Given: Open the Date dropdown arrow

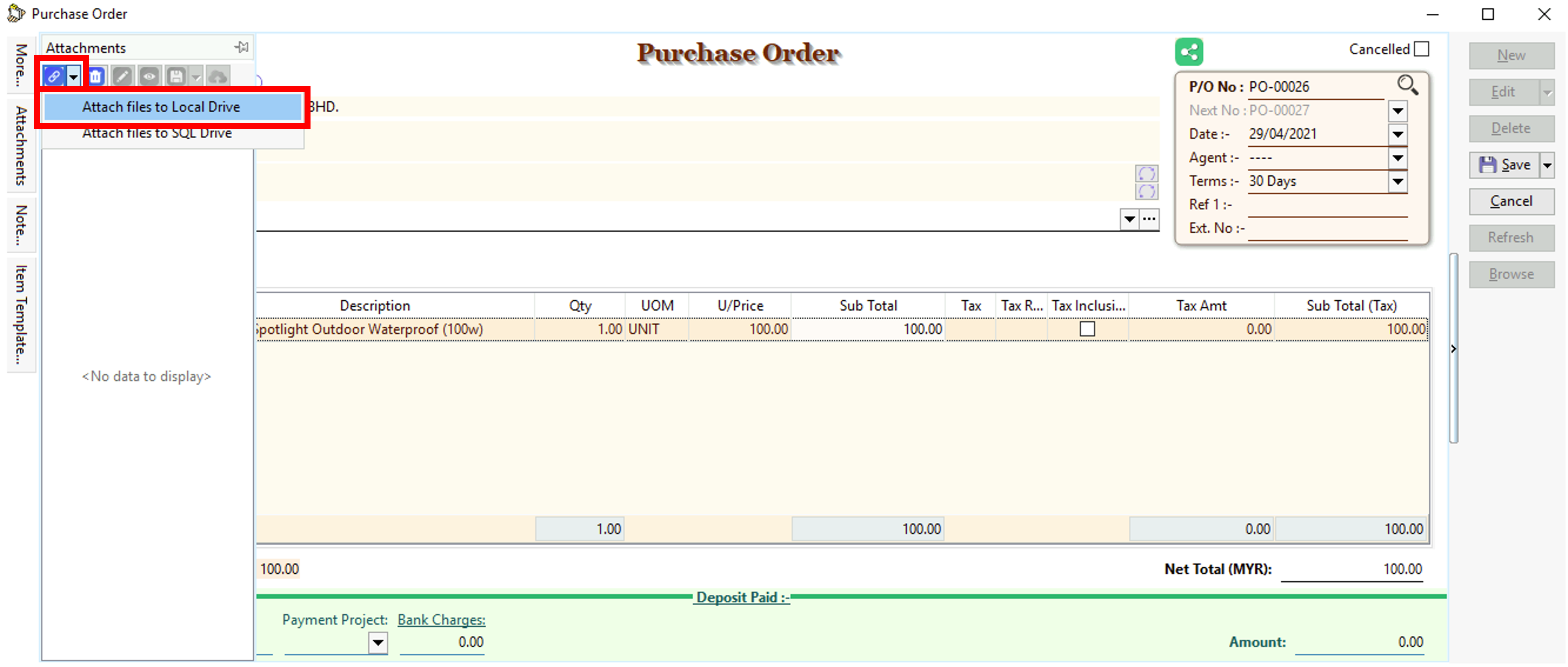Looking at the screenshot, I should [x=1398, y=134].
